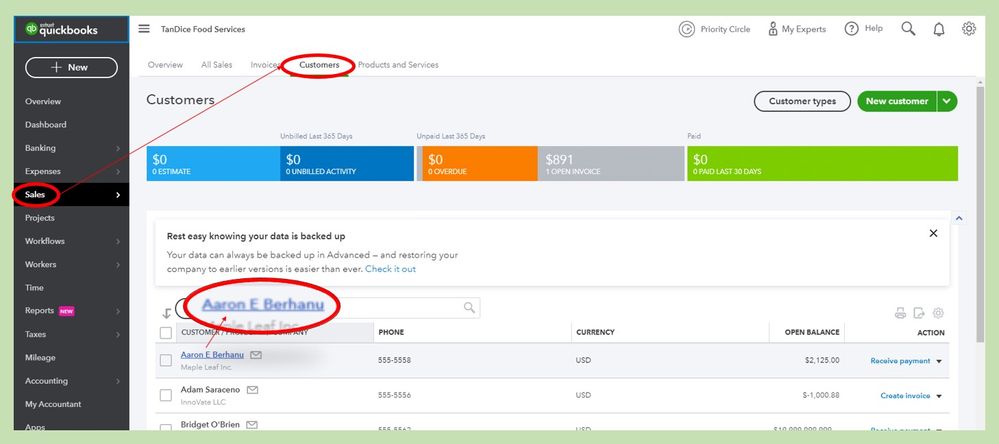Viewport: 999px width, 444px height.
Task: Check the box for Aaron E Berhanu
Action: pyautogui.click(x=166, y=360)
